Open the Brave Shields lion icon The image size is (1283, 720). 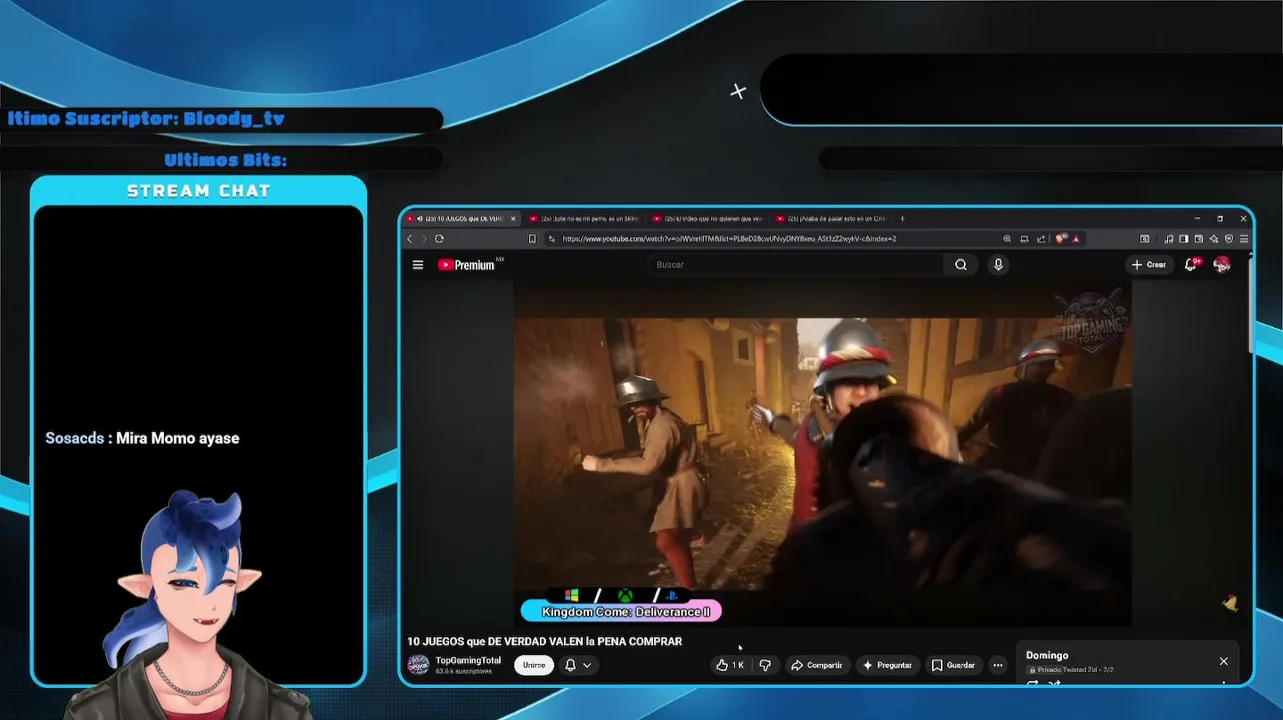[x=1061, y=239]
